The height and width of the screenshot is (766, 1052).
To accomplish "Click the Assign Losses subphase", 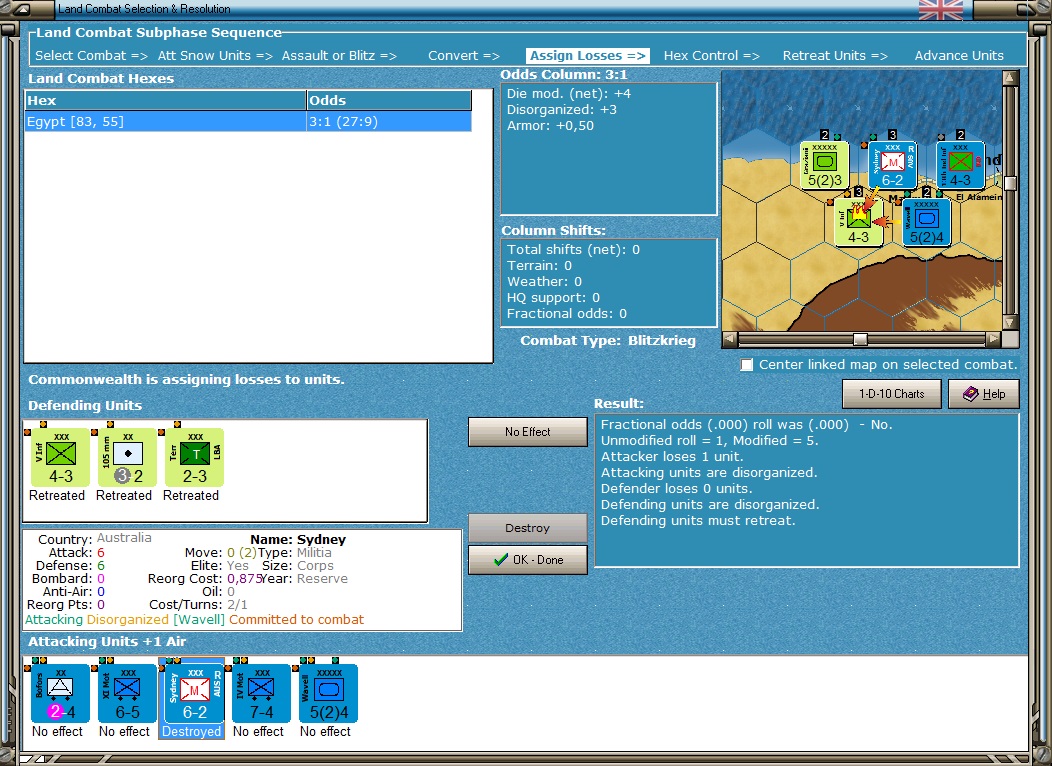I will [x=588, y=56].
